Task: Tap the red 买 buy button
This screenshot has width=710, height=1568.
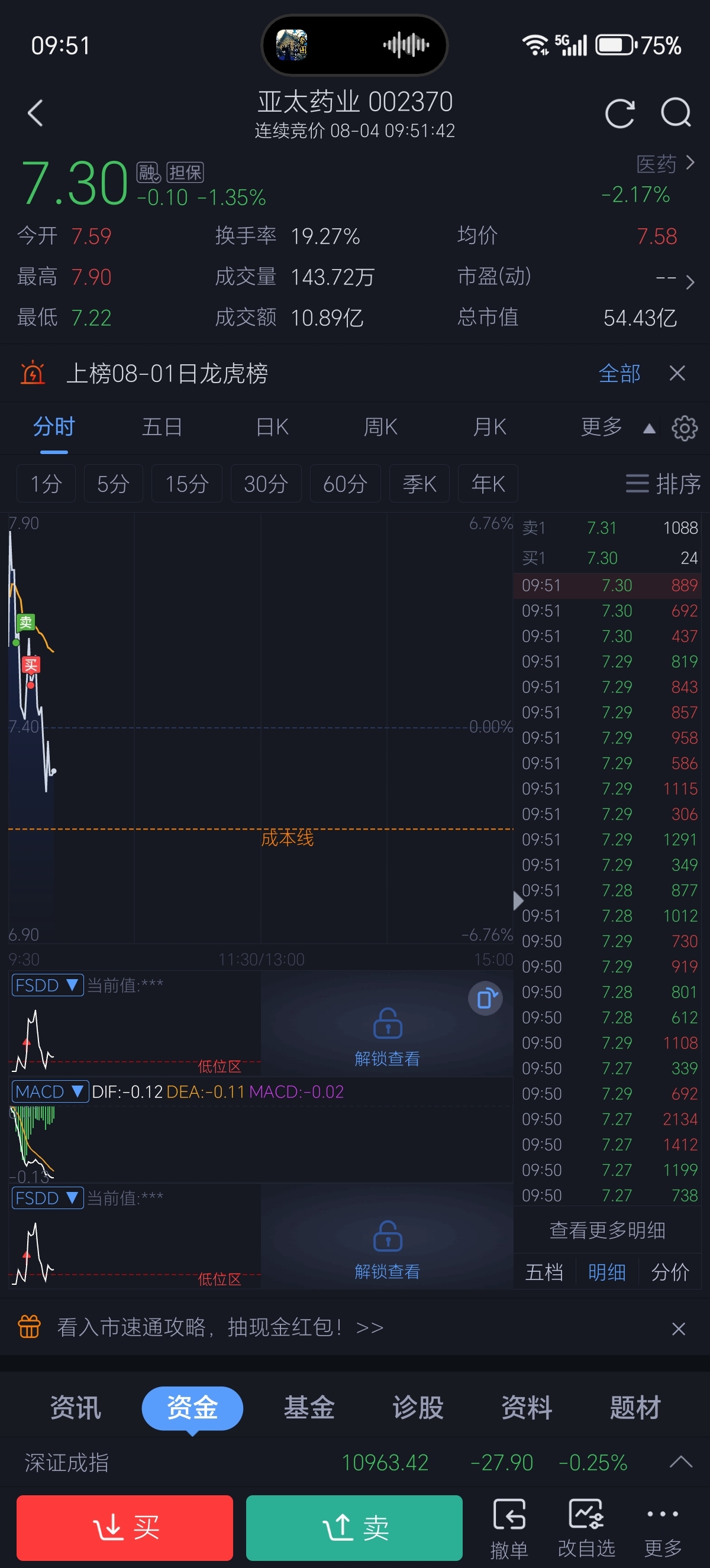Action: 125,1528
